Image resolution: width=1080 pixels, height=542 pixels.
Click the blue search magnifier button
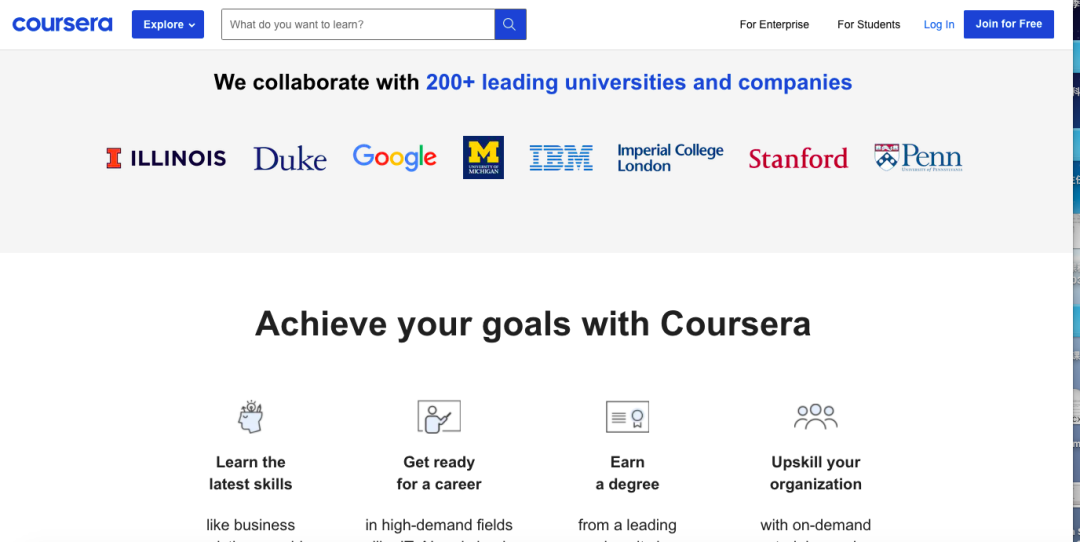point(510,25)
